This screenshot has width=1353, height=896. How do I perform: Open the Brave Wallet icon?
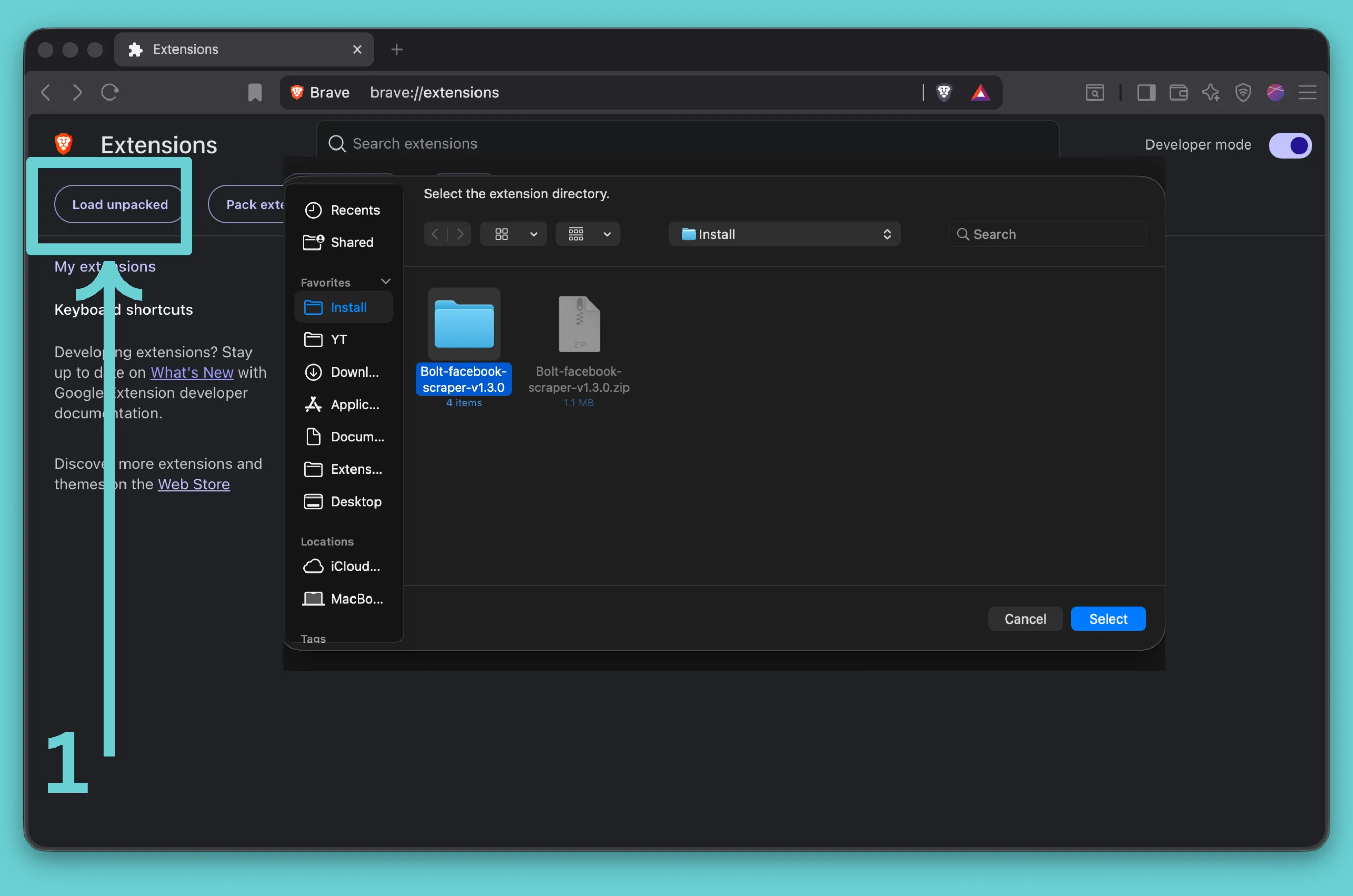[1178, 92]
